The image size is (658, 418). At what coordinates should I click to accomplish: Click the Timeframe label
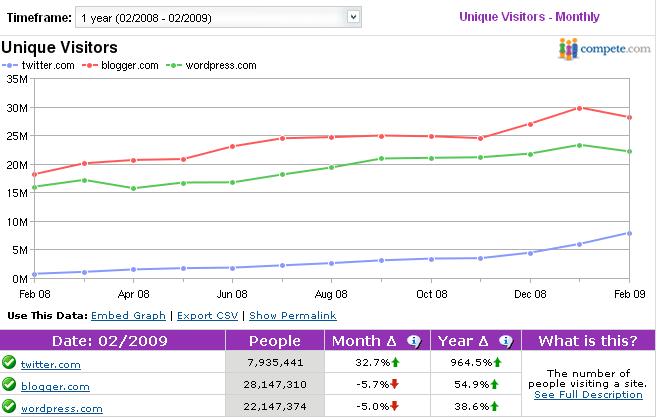pos(39,18)
